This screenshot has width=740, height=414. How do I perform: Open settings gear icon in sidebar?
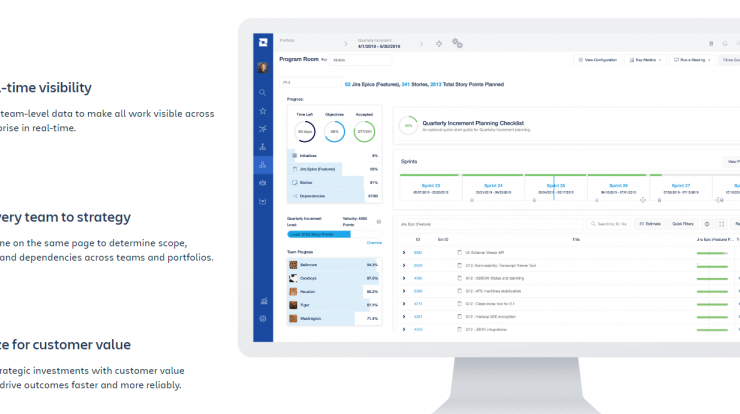pos(263,319)
